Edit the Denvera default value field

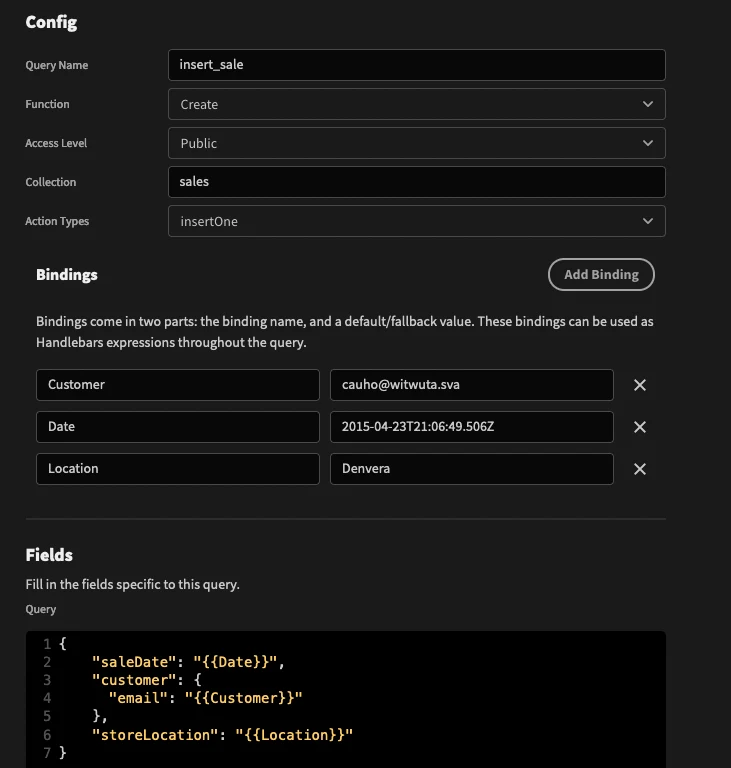click(472, 469)
